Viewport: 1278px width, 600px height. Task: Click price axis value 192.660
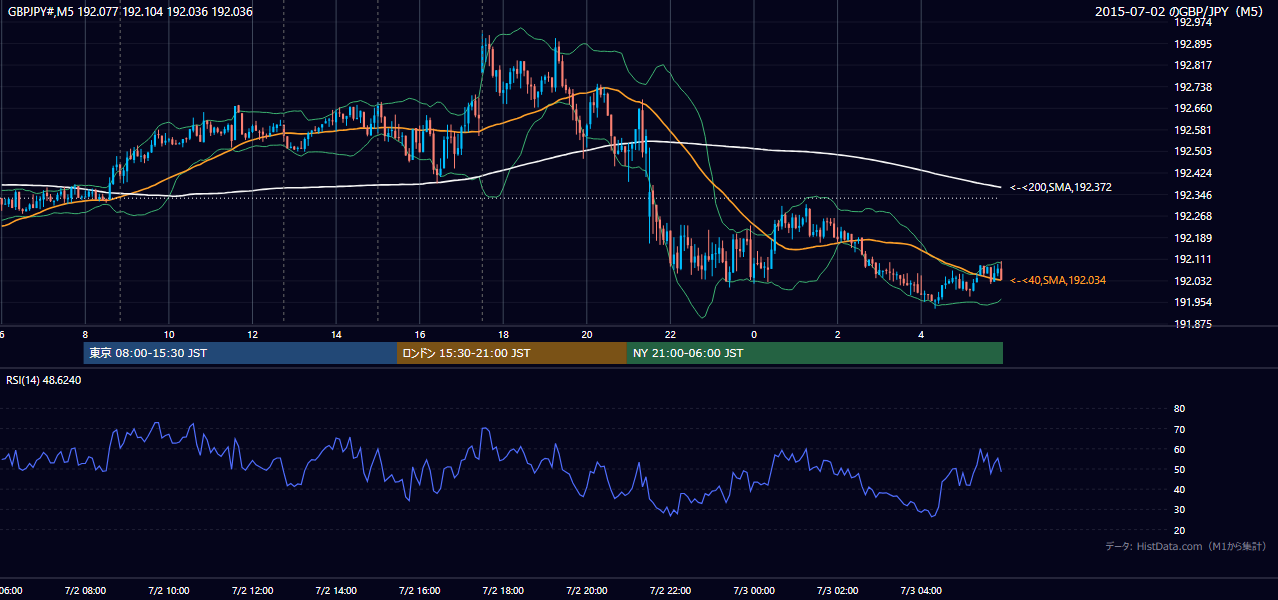[x=1193, y=108]
